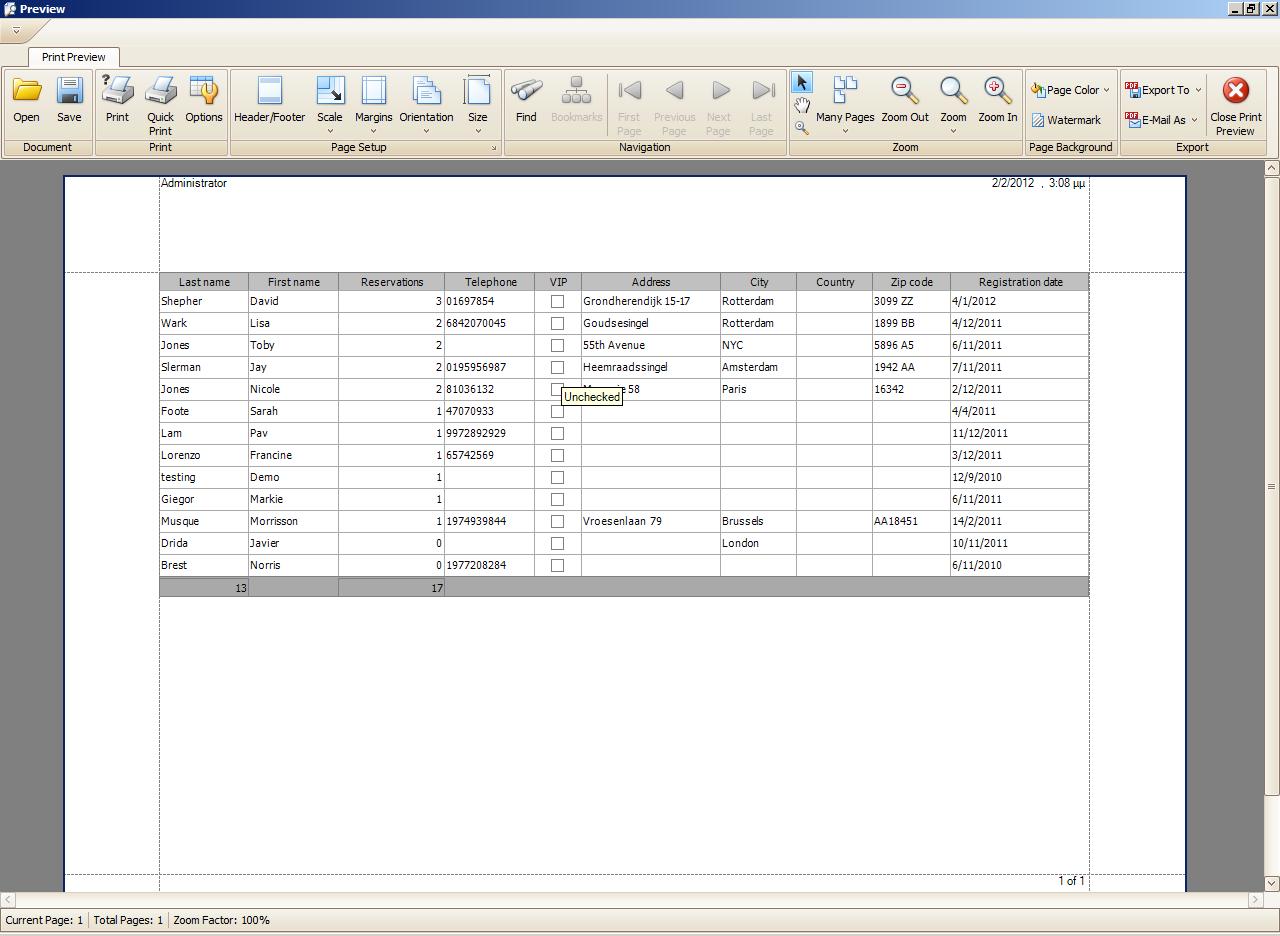Screen dimensions: 1280x936
Task: Select the mouse pointer tool
Action: [x=802, y=82]
